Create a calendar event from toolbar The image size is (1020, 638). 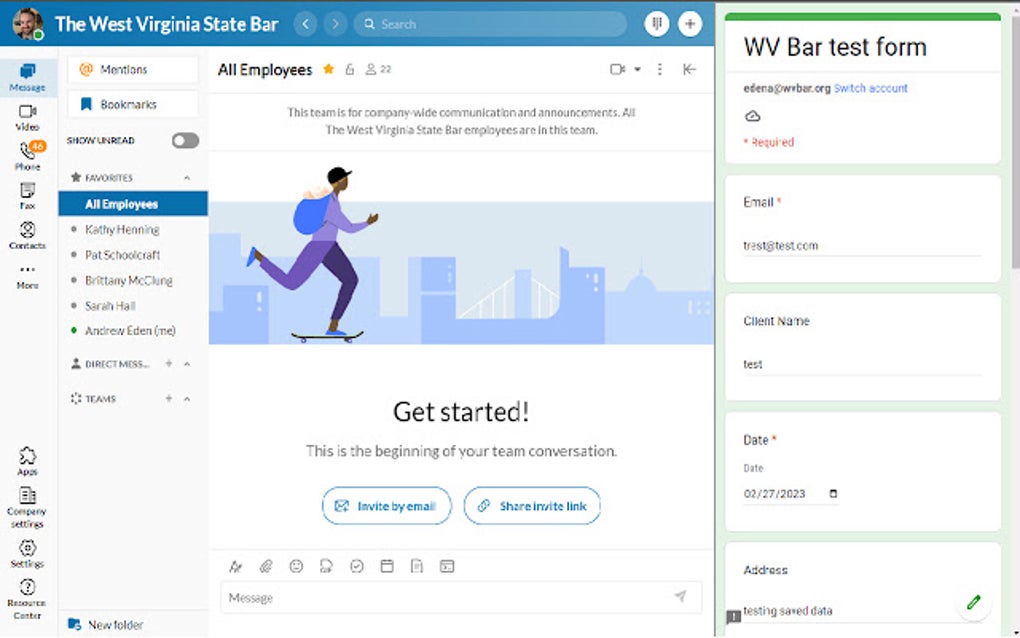pos(387,566)
